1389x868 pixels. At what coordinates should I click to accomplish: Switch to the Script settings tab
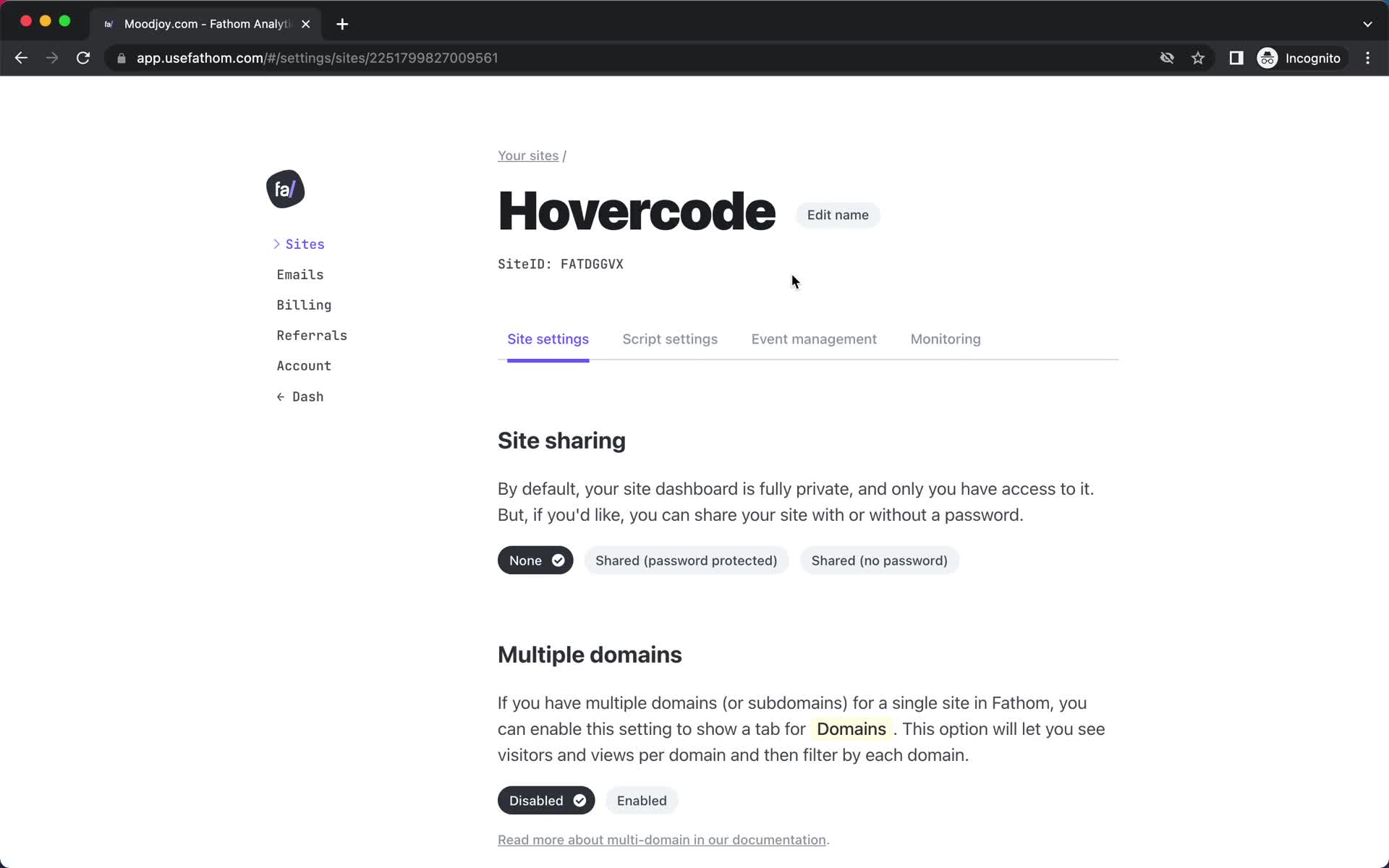point(669,339)
